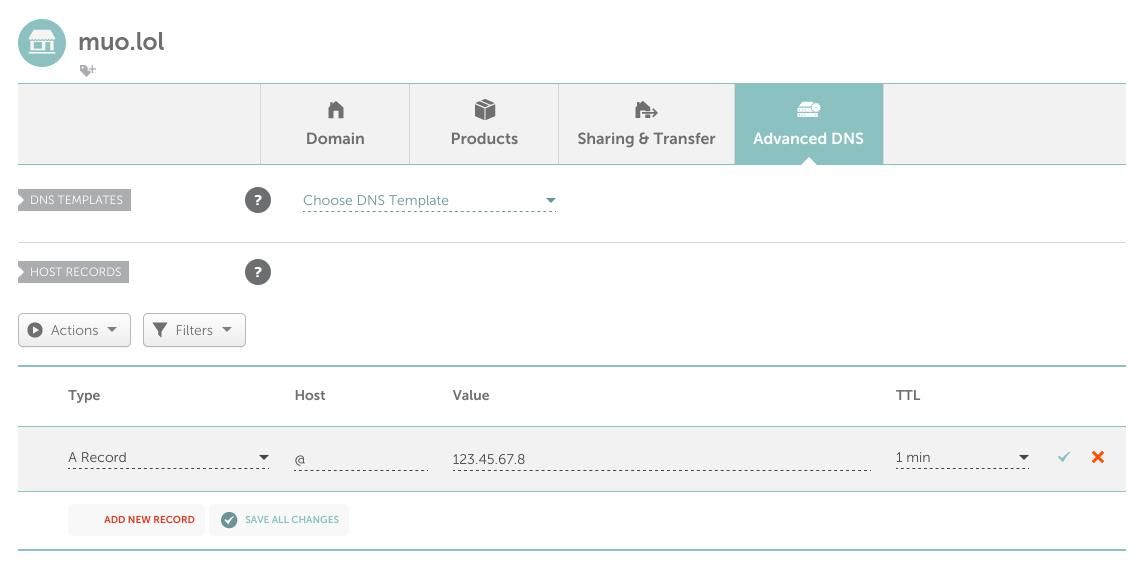
Task: Open the A Record type dropdown
Action: click(x=168, y=457)
